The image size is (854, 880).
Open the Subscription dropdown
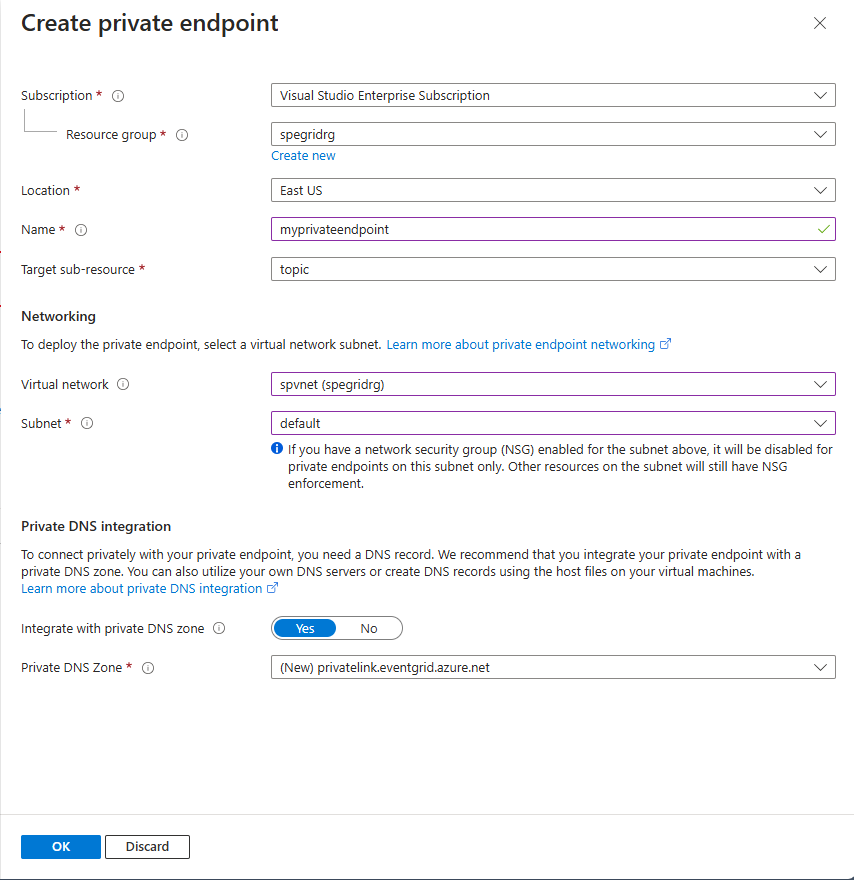pyautogui.click(x=552, y=96)
